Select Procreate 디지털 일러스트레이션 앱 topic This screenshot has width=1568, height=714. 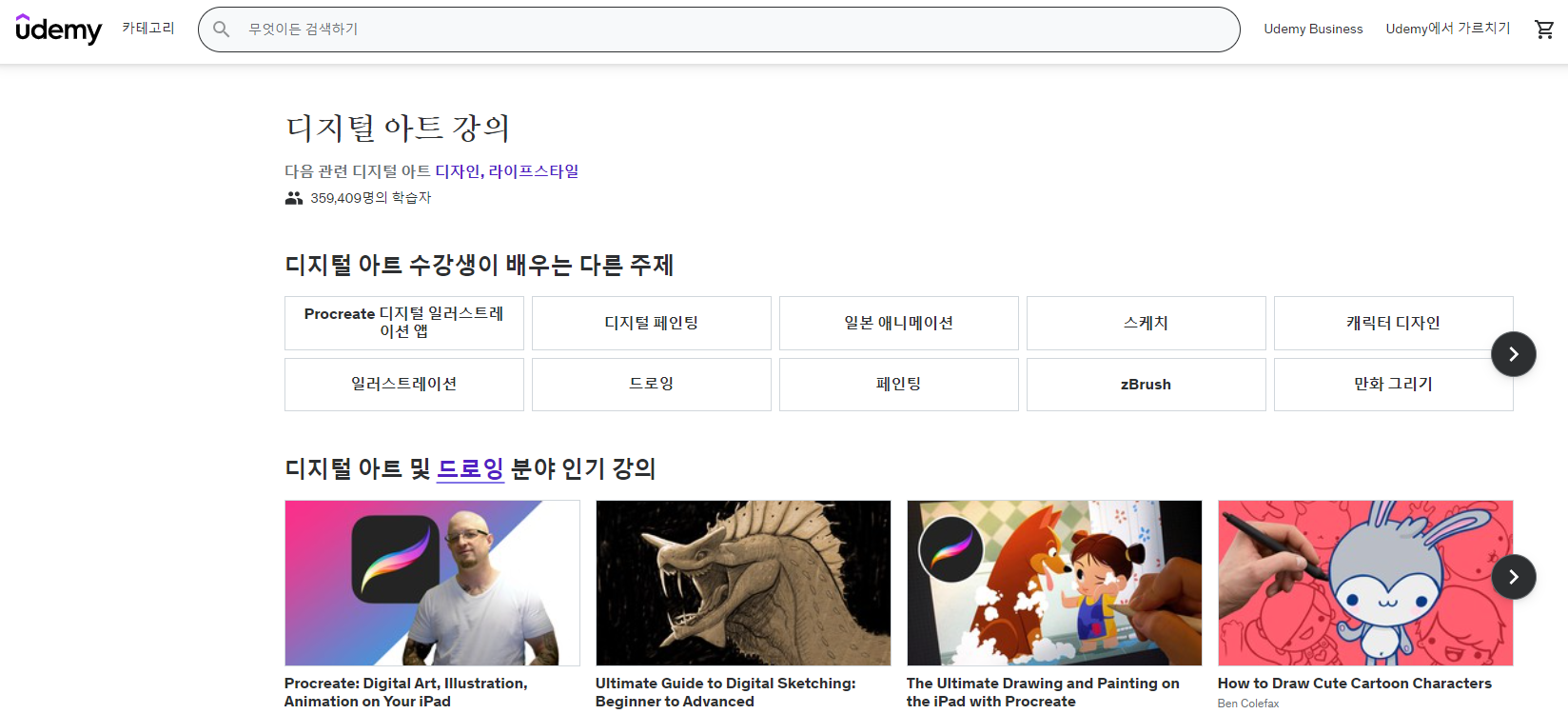click(x=404, y=323)
